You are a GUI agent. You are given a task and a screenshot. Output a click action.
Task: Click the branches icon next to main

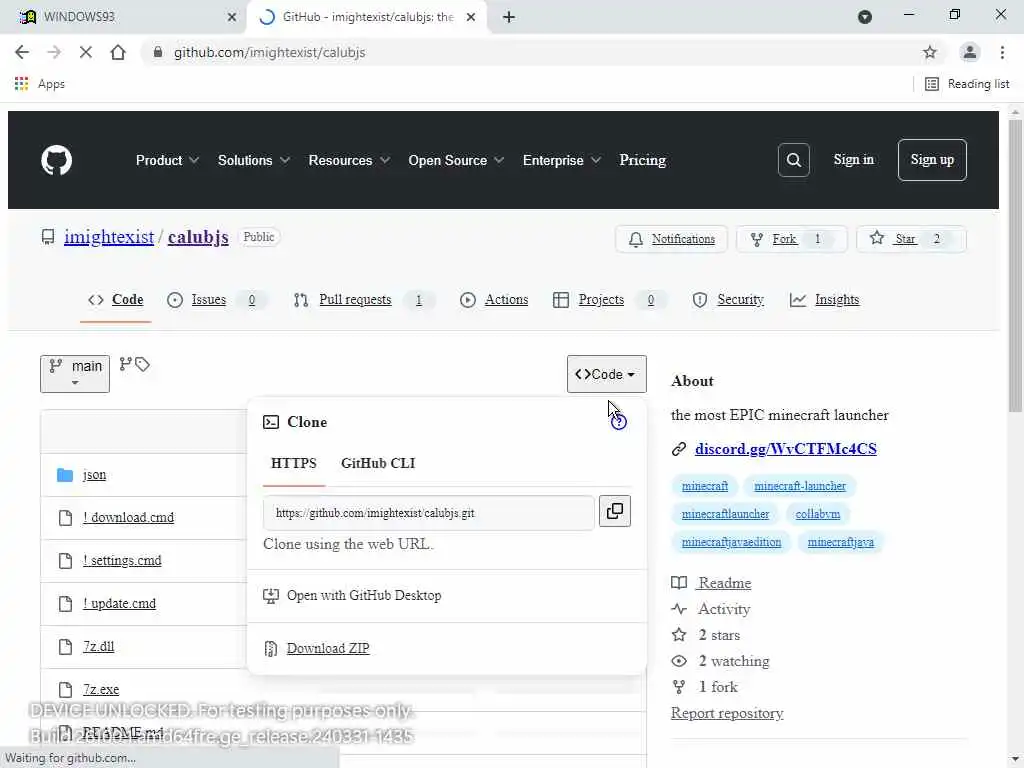click(x=125, y=364)
